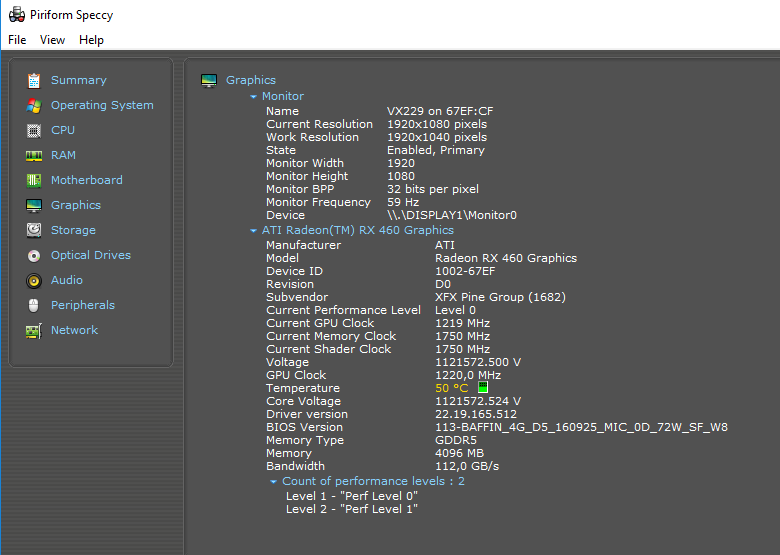Image resolution: width=780 pixels, height=555 pixels.
Task: Click the green temperature indicator square
Action: coord(483,387)
